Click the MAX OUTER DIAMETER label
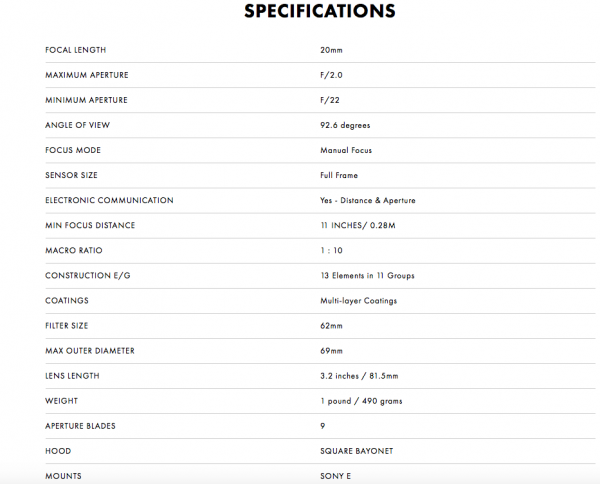 [x=90, y=351]
